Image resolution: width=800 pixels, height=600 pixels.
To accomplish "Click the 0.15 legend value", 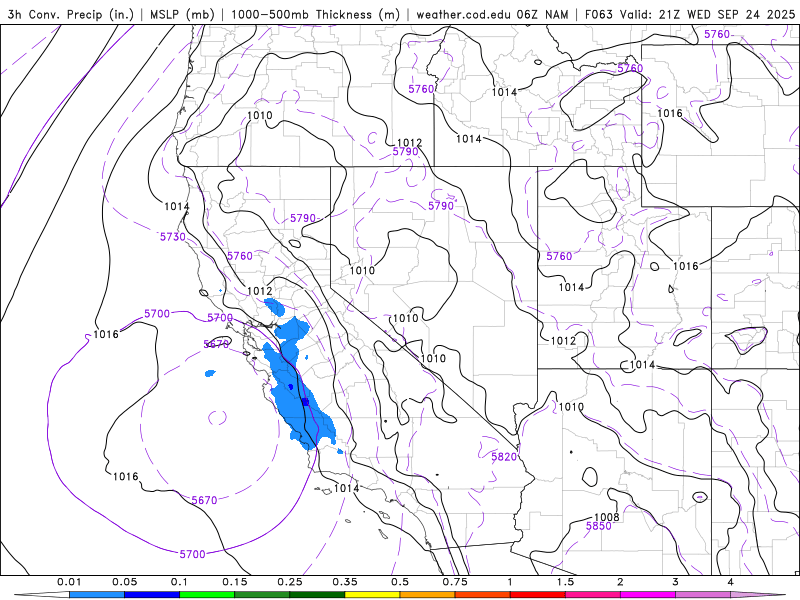I will (235, 582).
